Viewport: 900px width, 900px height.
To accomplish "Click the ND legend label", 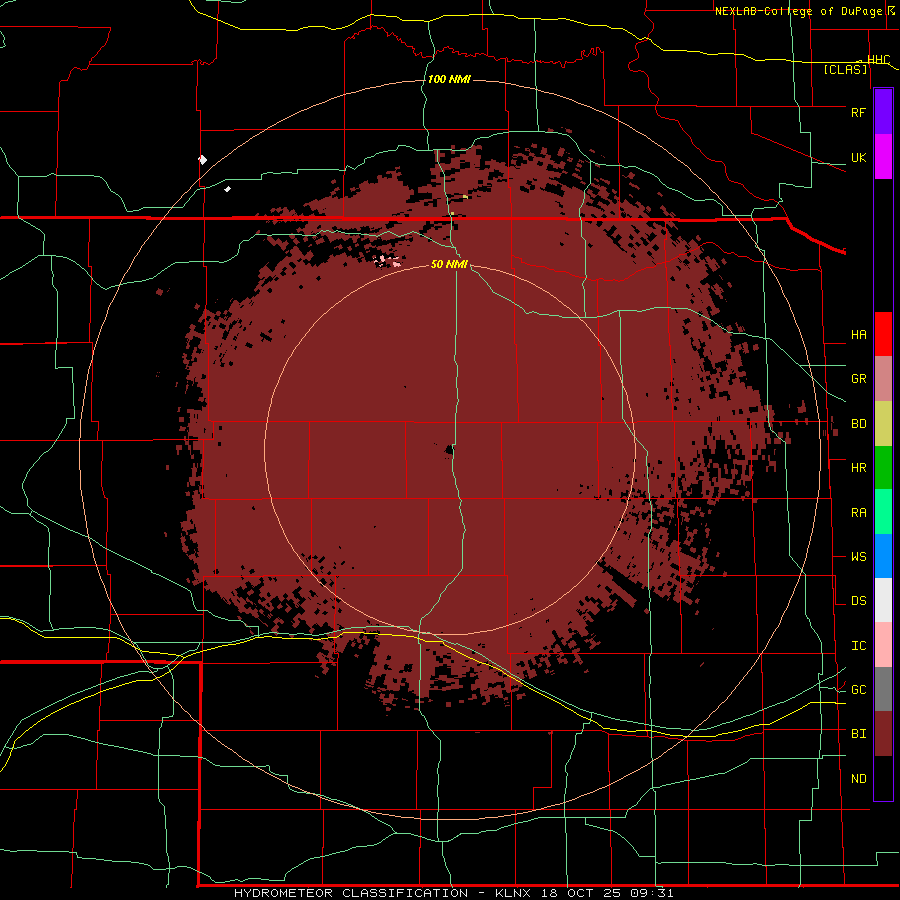I will pyautogui.click(x=858, y=779).
